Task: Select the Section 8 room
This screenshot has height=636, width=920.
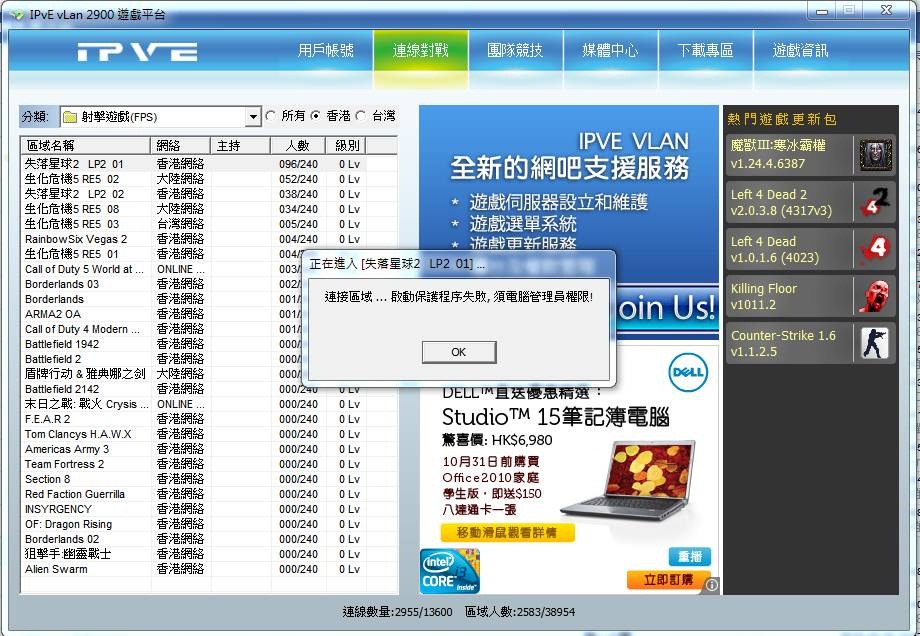Action: pos(209,479)
